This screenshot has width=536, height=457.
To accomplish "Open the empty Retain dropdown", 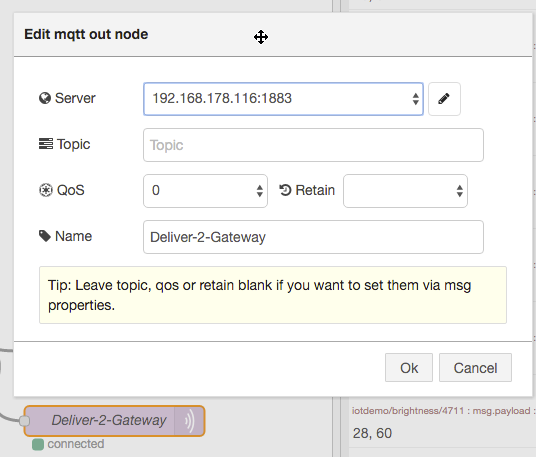I will click(x=405, y=191).
